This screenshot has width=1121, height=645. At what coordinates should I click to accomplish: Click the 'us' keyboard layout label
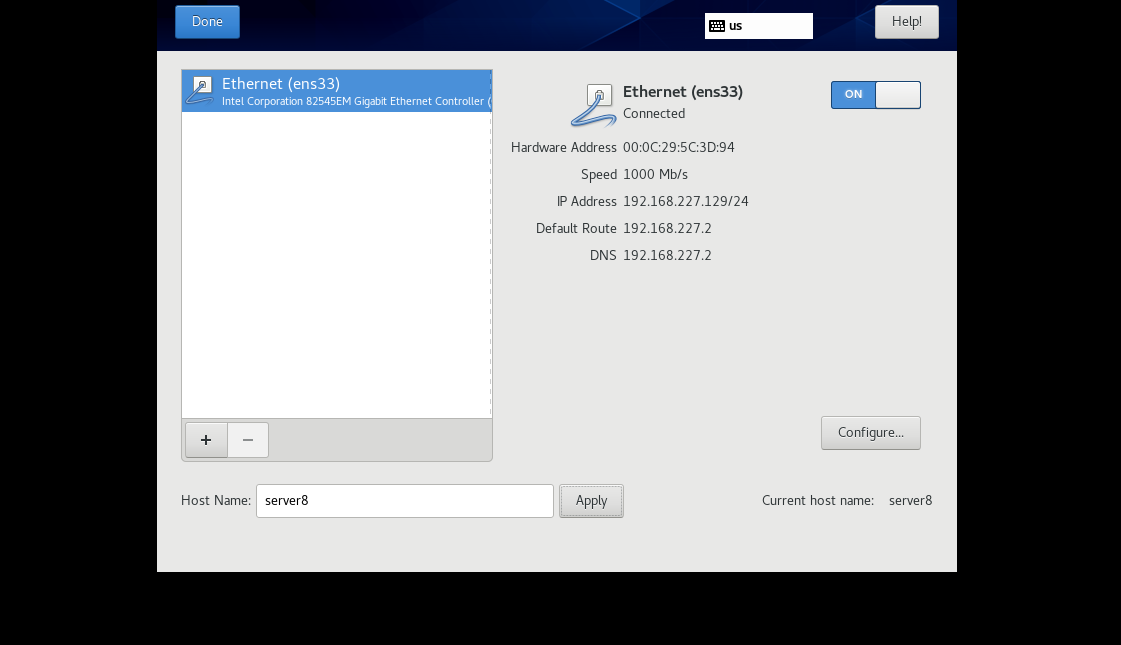pyautogui.click(x=736, y=26)
